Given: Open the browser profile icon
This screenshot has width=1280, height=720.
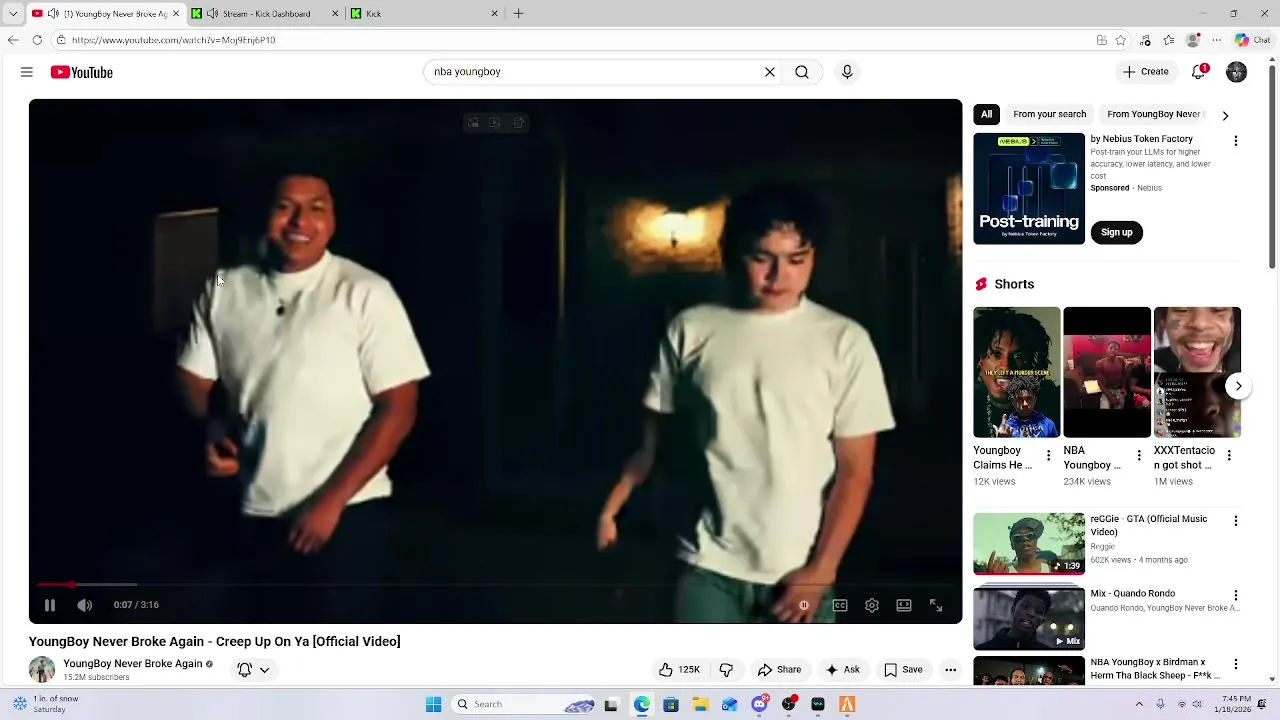Looking at the screenshot, I should [1193, 40].
